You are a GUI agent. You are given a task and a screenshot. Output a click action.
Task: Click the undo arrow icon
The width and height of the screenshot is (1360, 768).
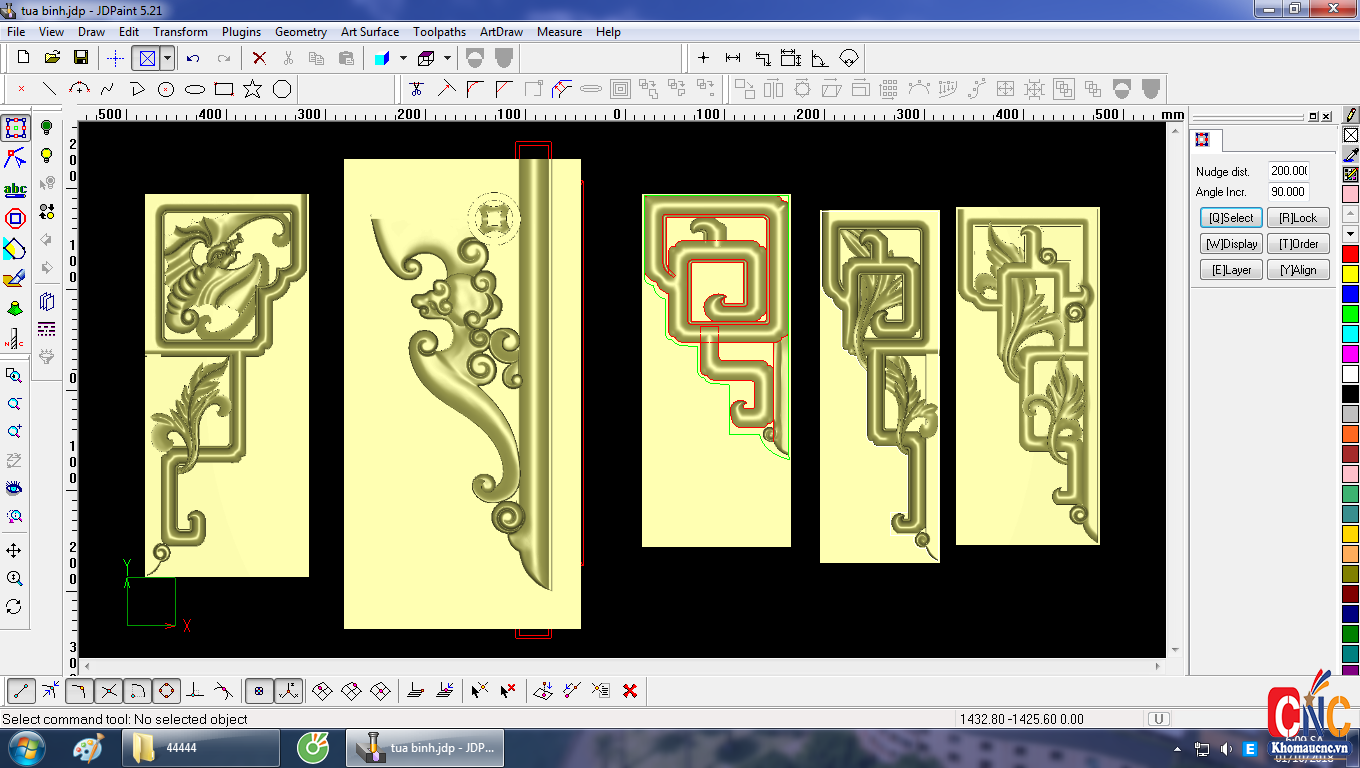(193, 58)
